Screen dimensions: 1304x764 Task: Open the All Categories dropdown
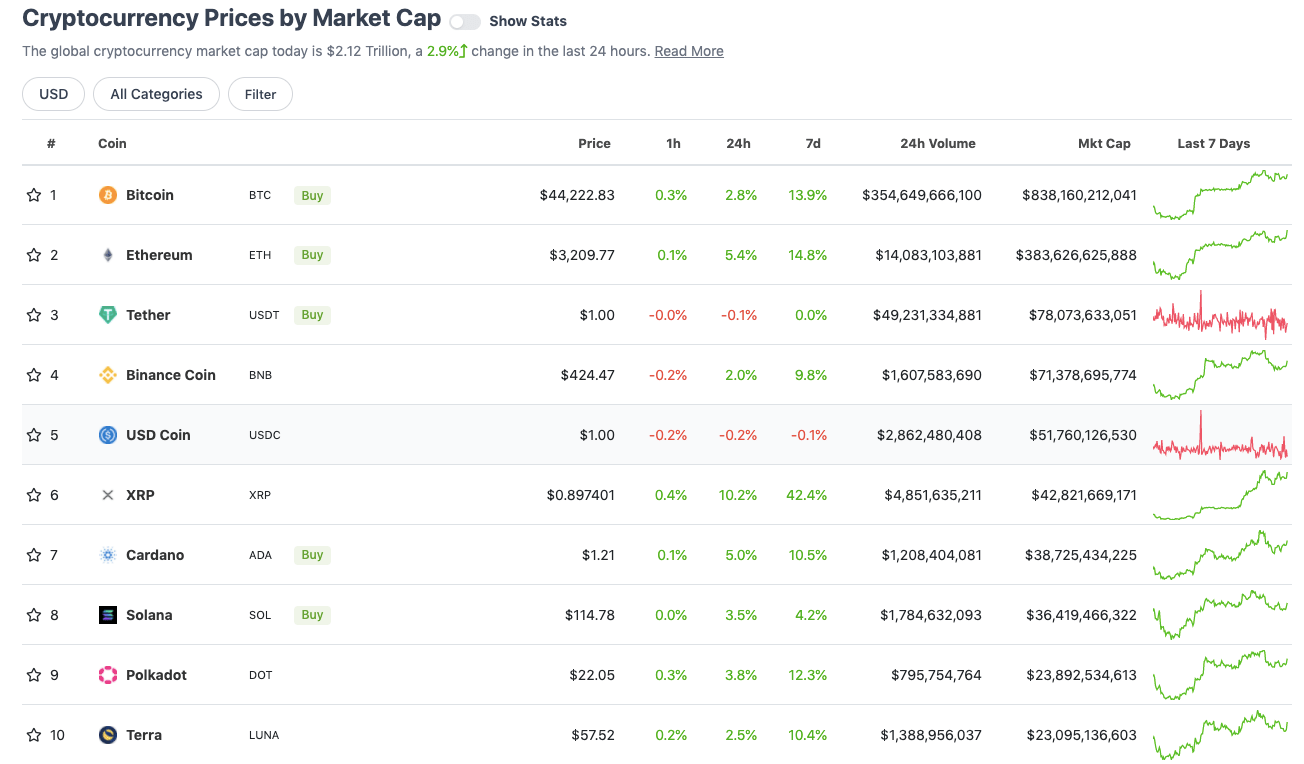click(x=156, y=94)
